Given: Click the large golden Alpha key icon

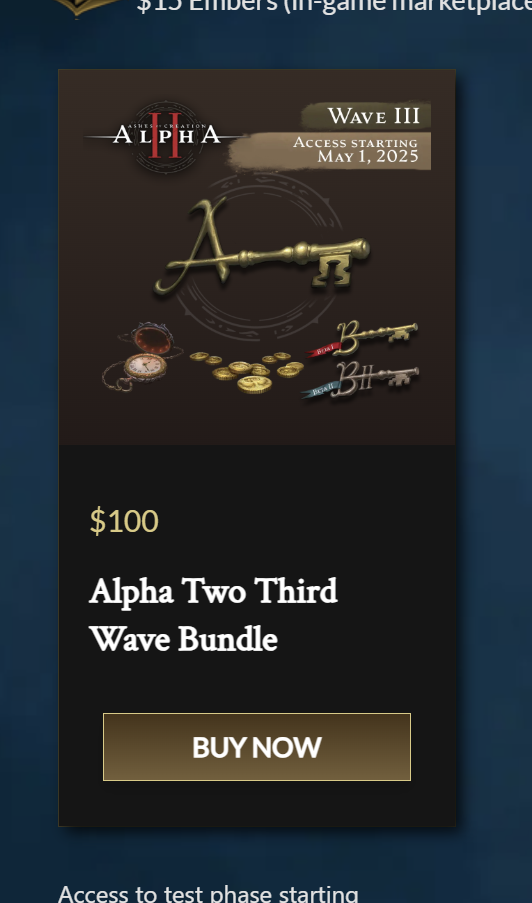Looking at the screenshot, I should (262, 246).
